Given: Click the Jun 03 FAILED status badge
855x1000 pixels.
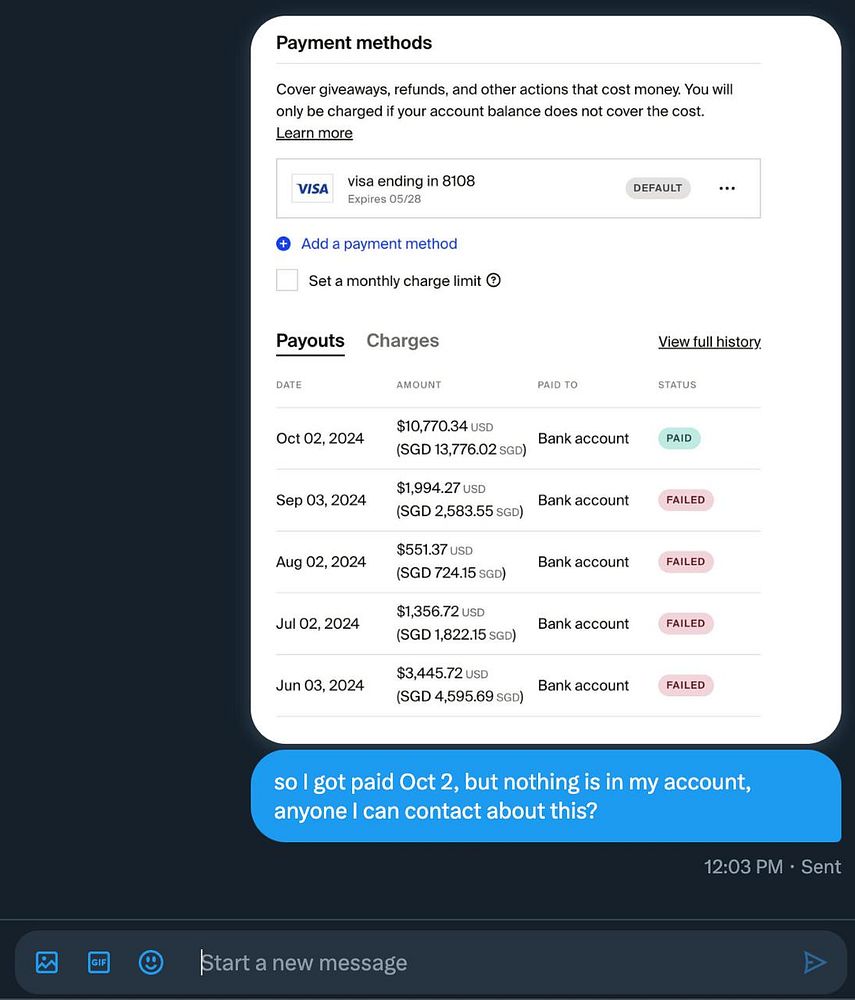Looking at the screenshot, I should point(685,685).
